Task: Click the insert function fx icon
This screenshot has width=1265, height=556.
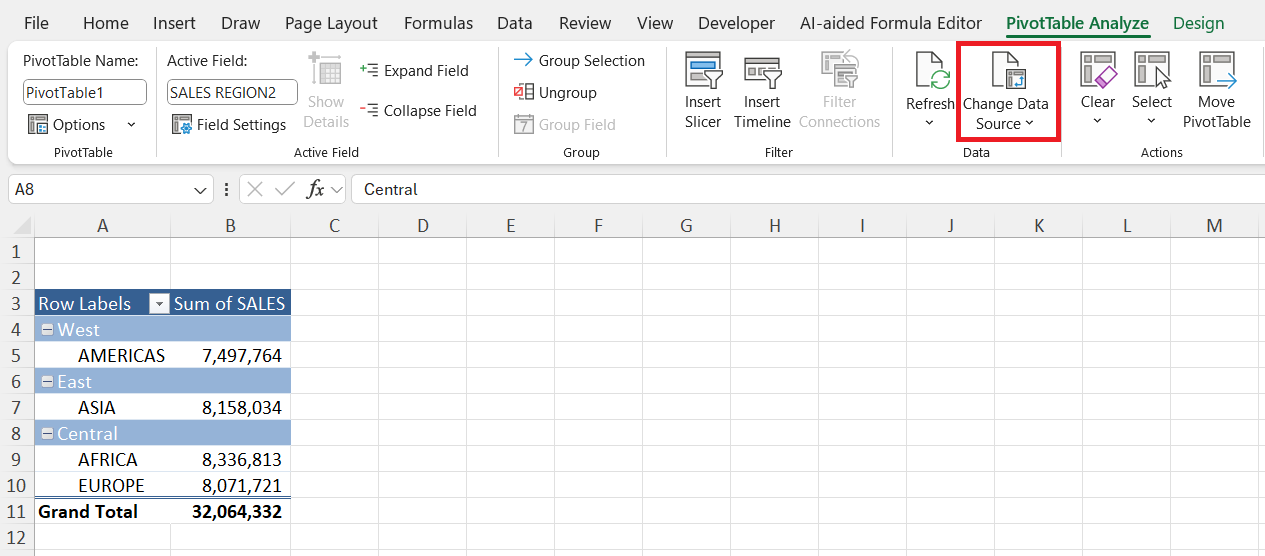Action: (315, 189)
